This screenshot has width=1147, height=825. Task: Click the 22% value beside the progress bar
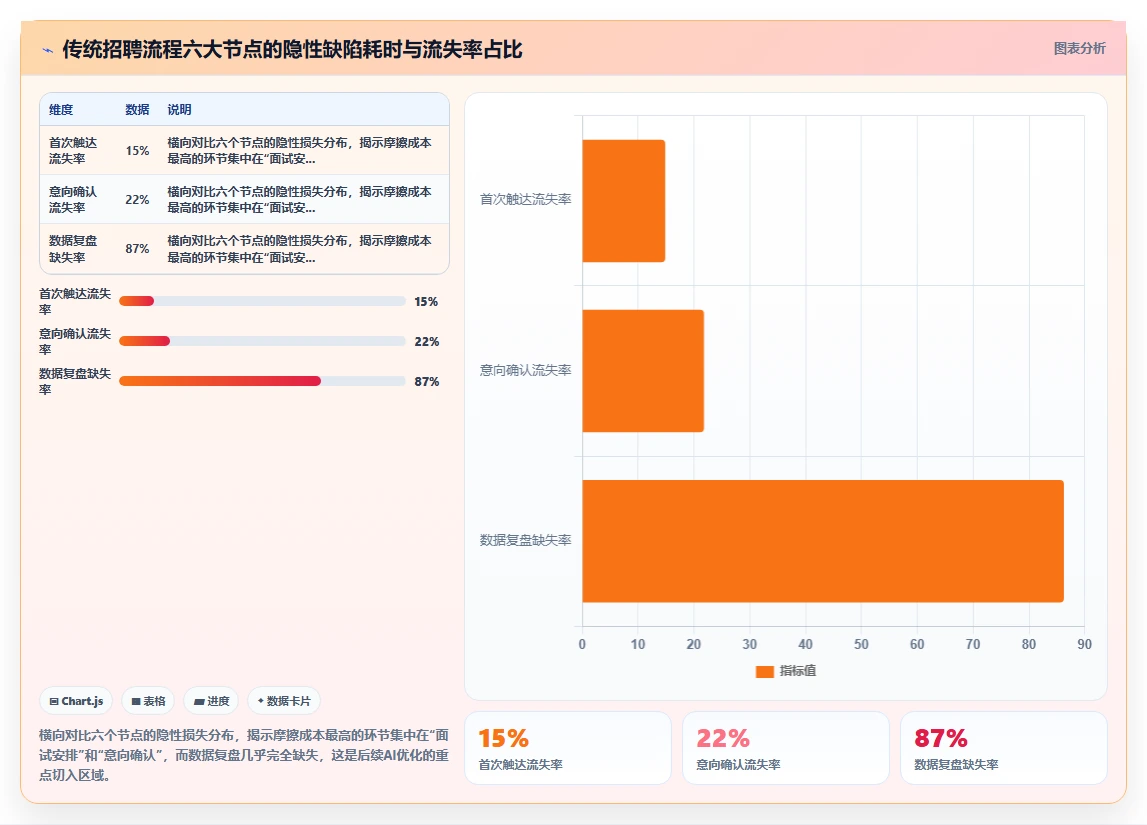[426, 342]
